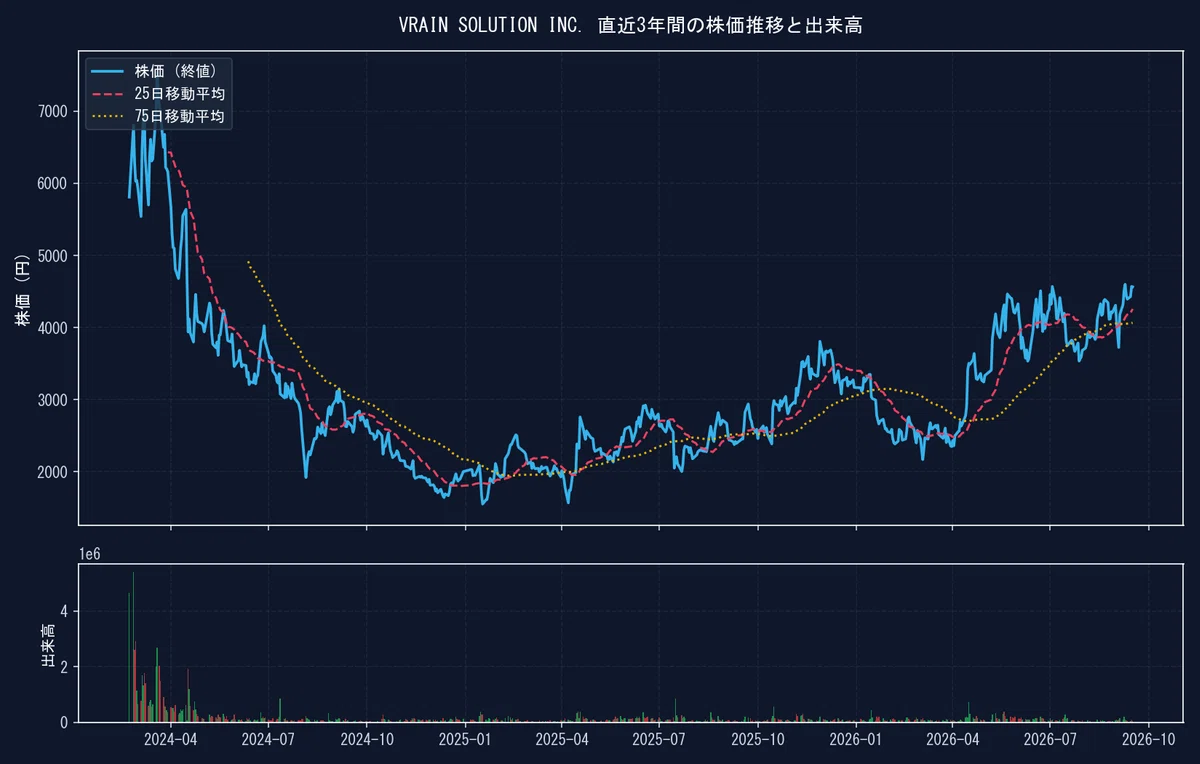Click the 2026-04 date label
The height and width of the screenshot is (764, 1200).
[955, 740]
